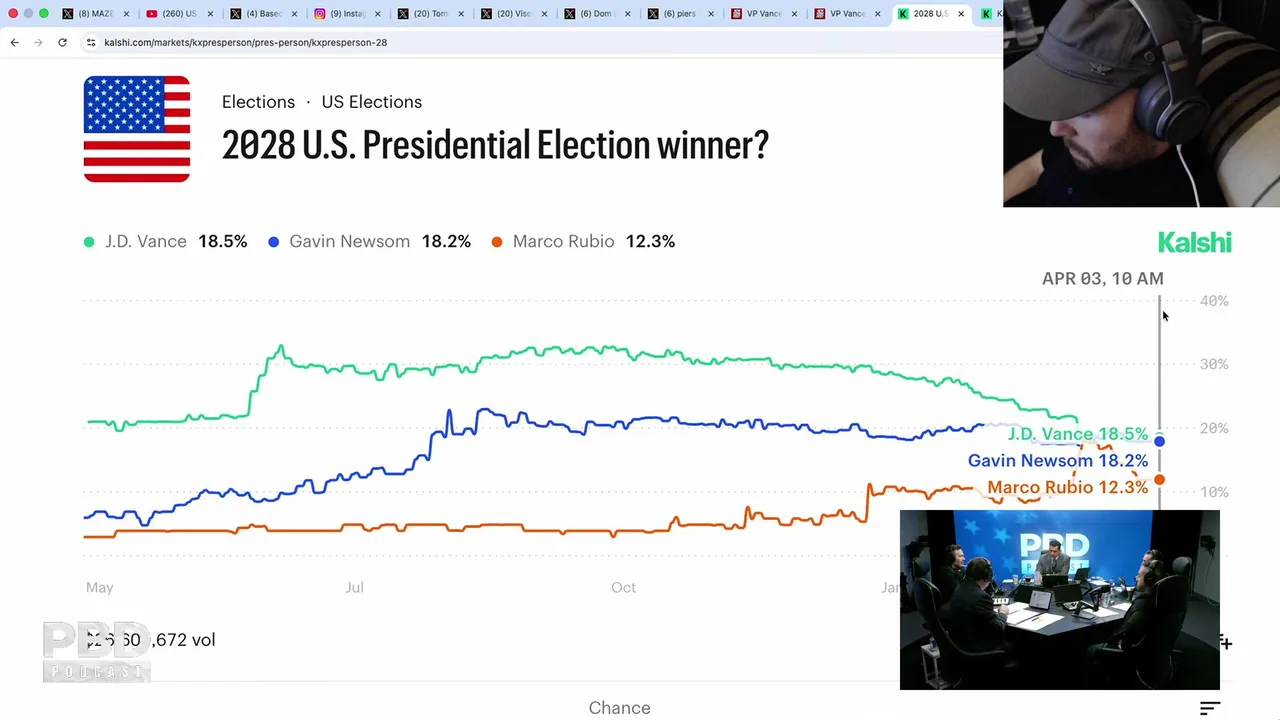Click the orange Marco Rubio chart point
The image size is (1280, 720).
coord(1159,480)
